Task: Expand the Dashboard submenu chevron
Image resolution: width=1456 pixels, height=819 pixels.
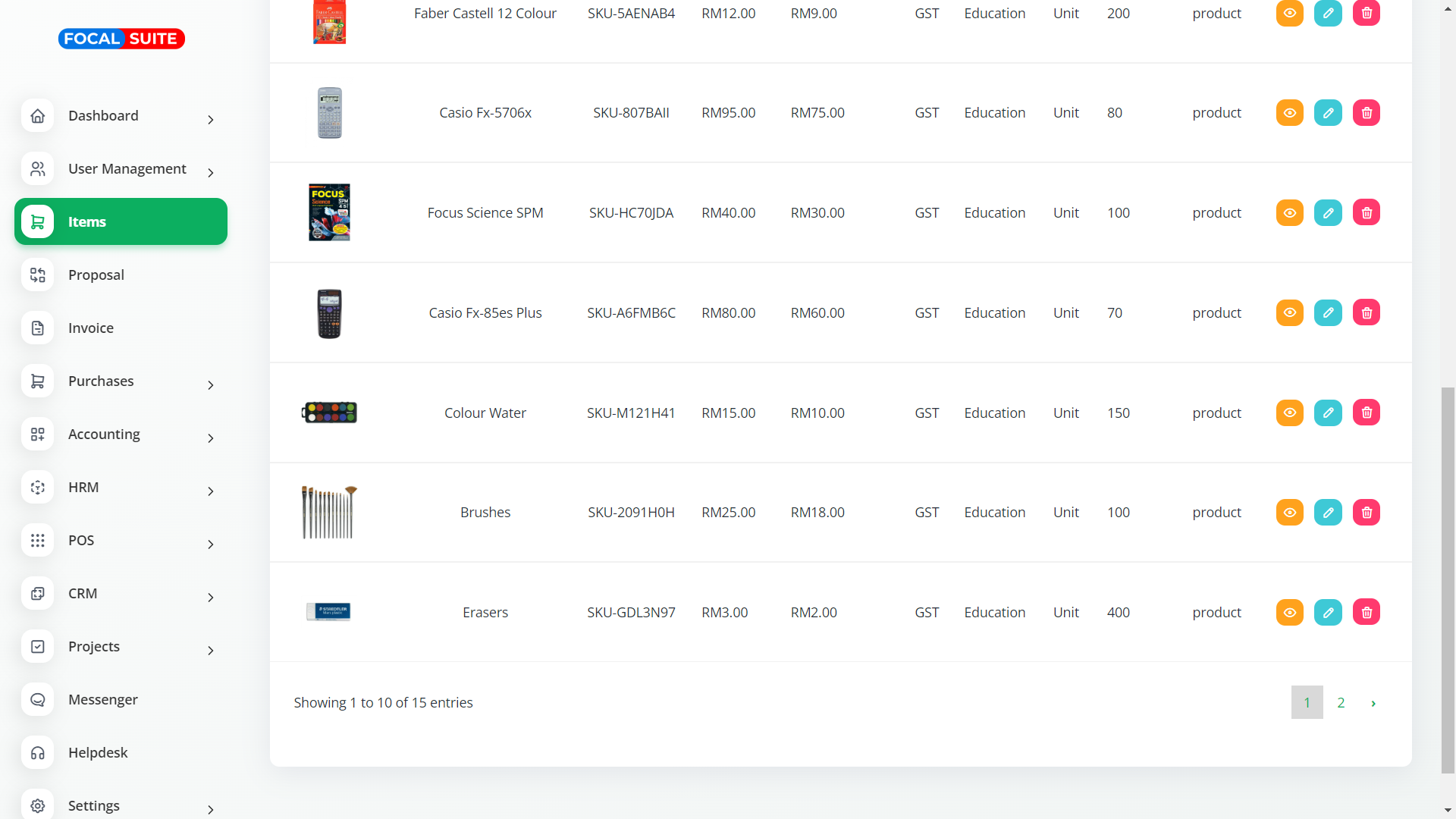Action: coord(211,120)
